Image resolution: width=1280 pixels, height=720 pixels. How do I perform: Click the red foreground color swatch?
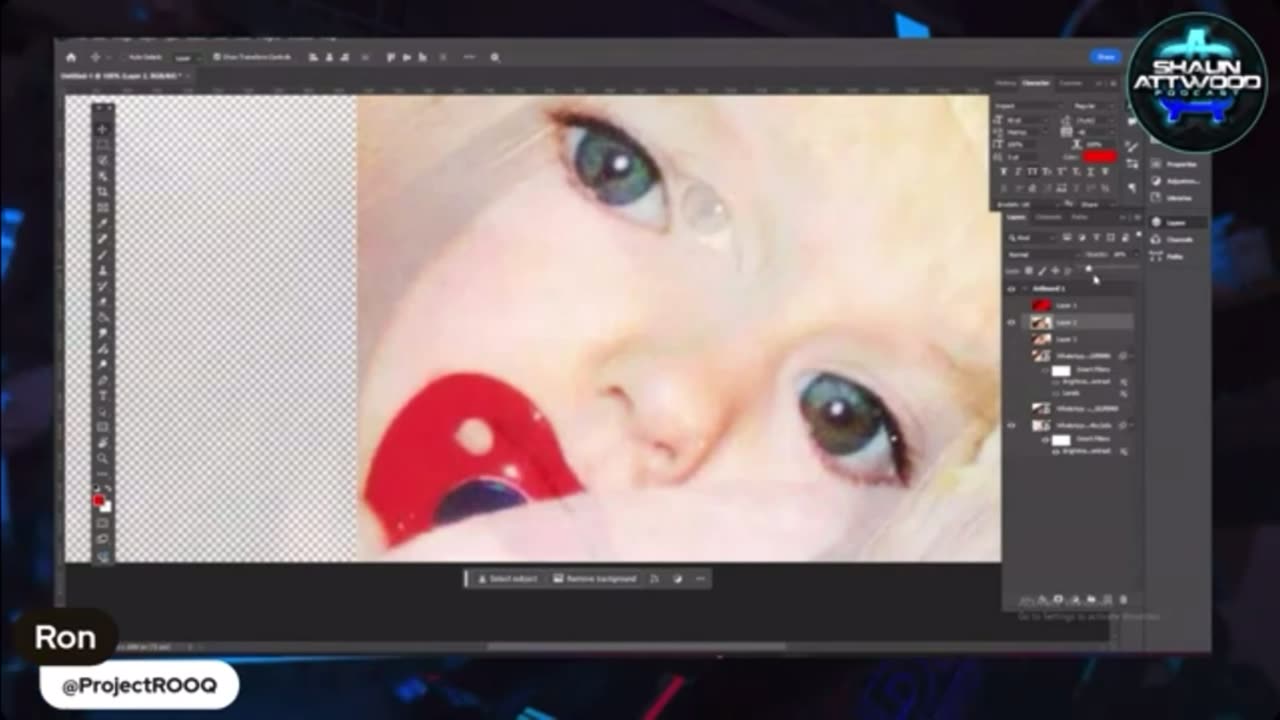tap(98, 500)
